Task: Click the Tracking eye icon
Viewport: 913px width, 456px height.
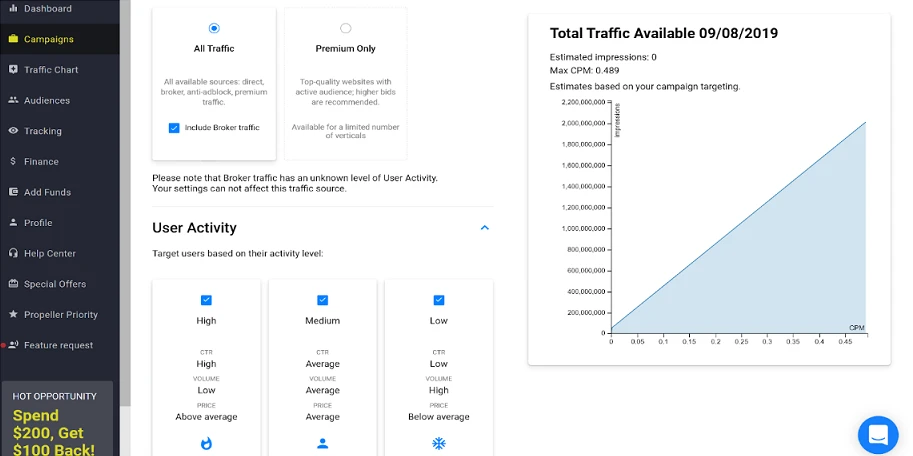Action: (13, 130)
